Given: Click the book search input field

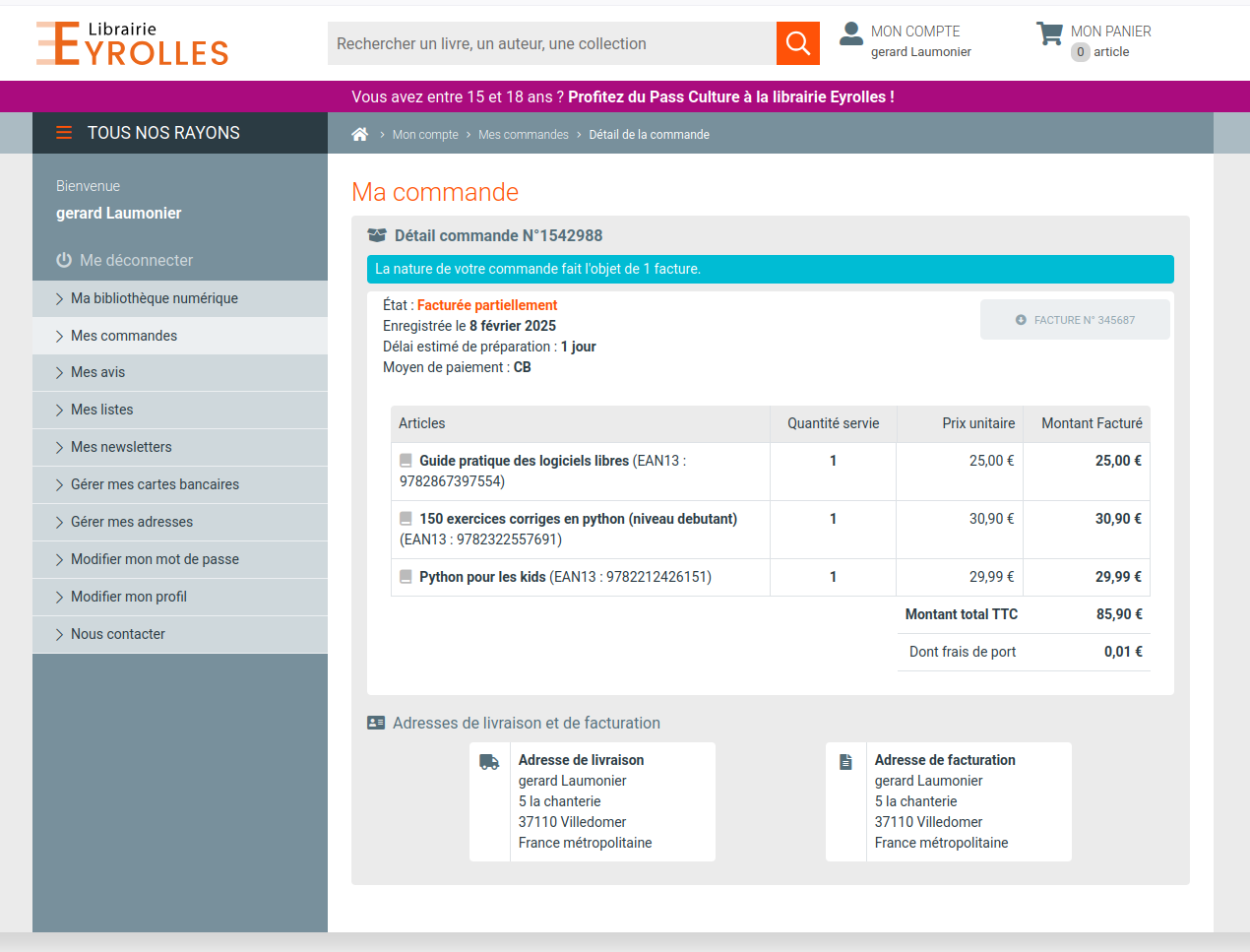Looking at the screenshot, I should tap(551, 43).
